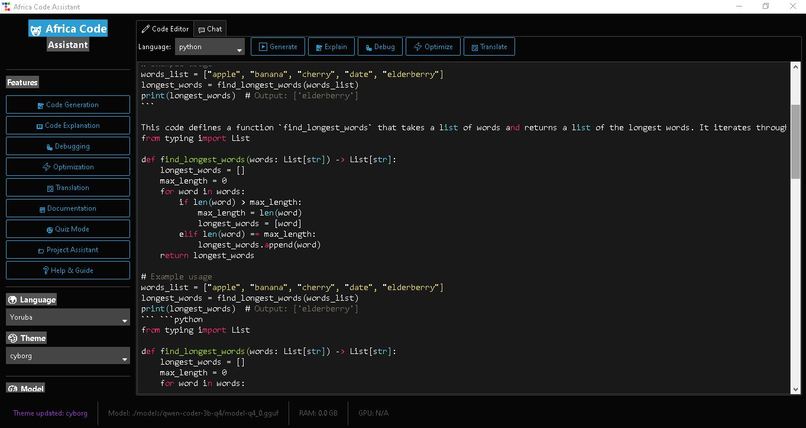The image size is (806, 428).
Task: Open the cyborg theme dropdown
Action: [x=68, y=356]
